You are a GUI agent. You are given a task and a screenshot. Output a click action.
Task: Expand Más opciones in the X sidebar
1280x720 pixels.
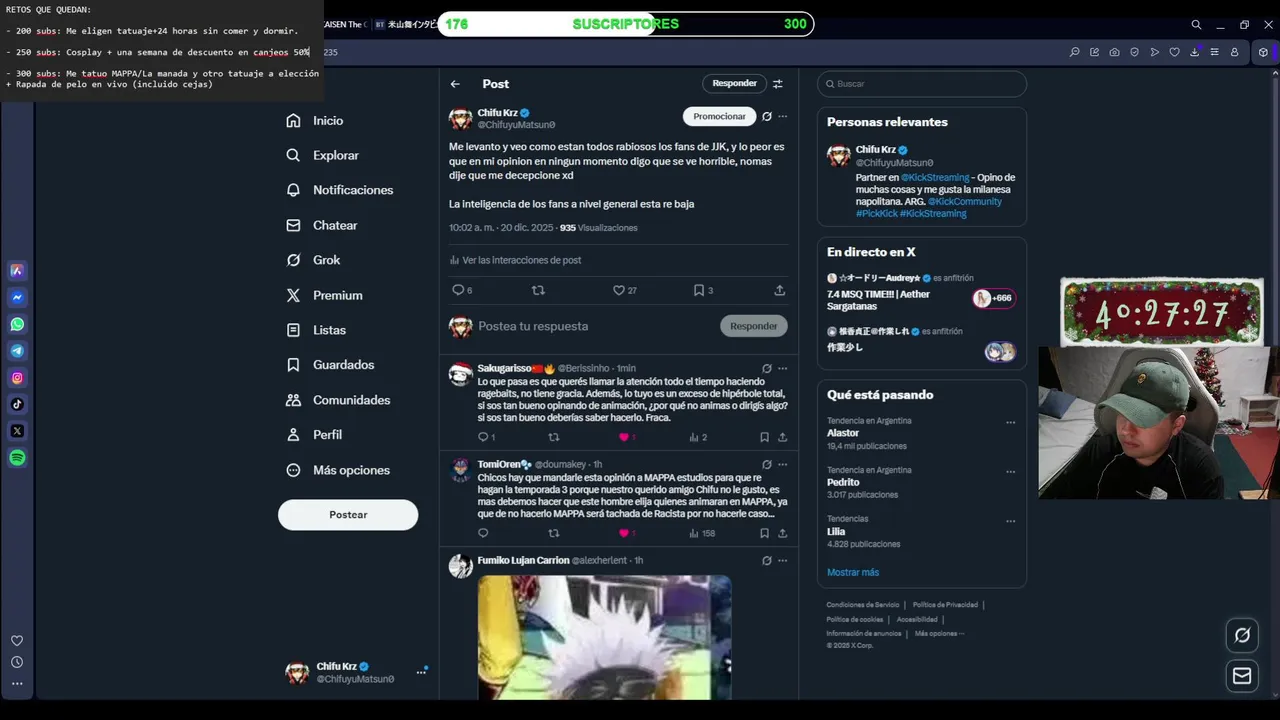pyautogui.click(x=338, y=470)
